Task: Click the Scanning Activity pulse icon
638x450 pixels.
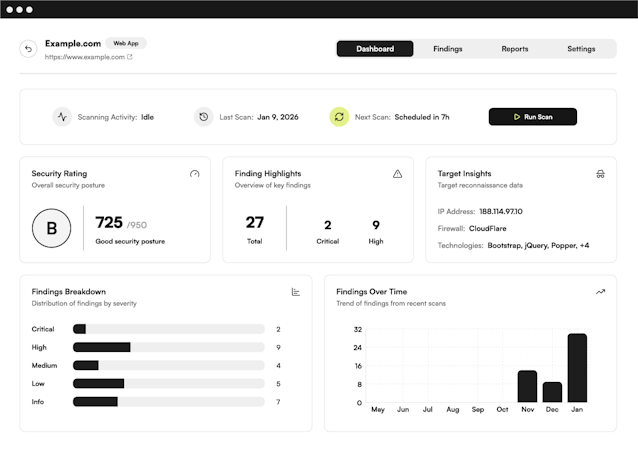Action: pos(62,117)
